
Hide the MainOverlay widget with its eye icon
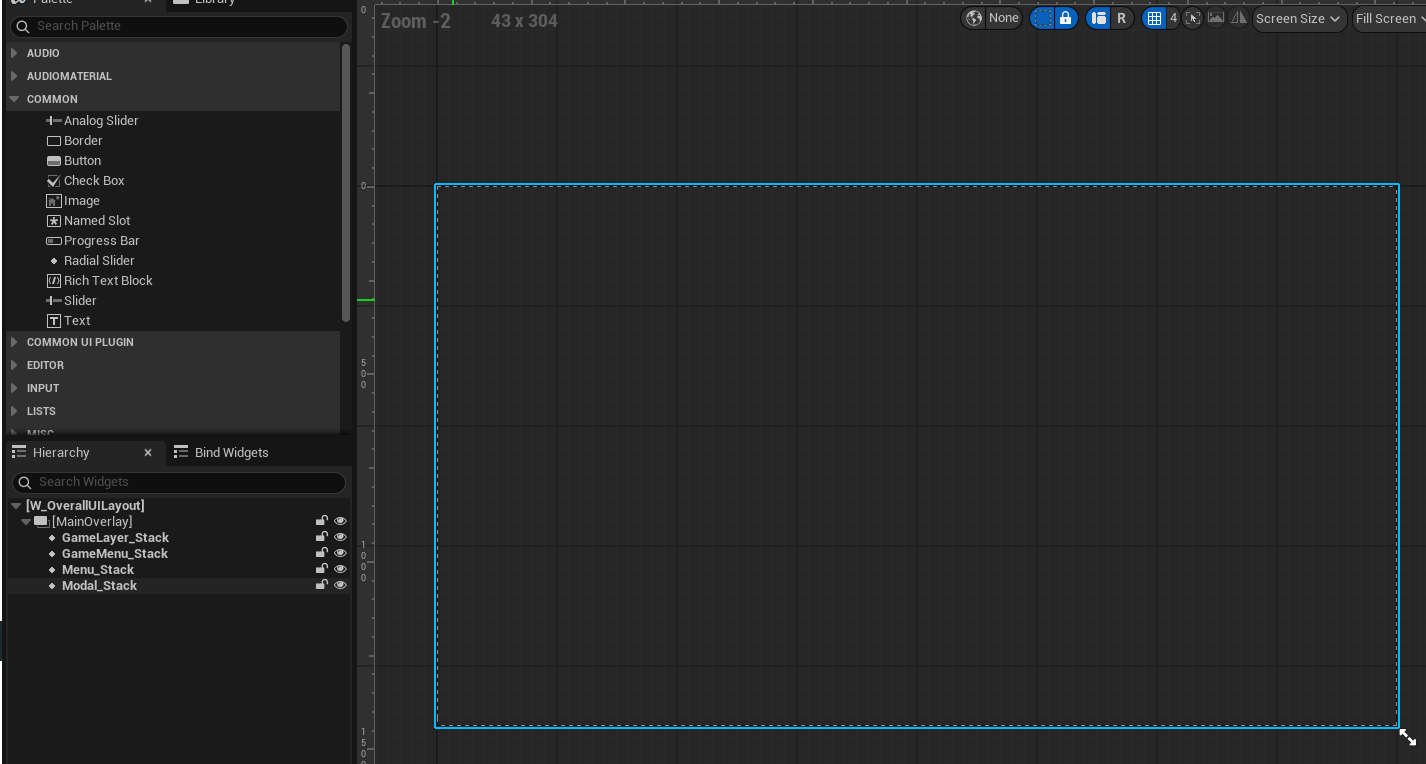340,521
